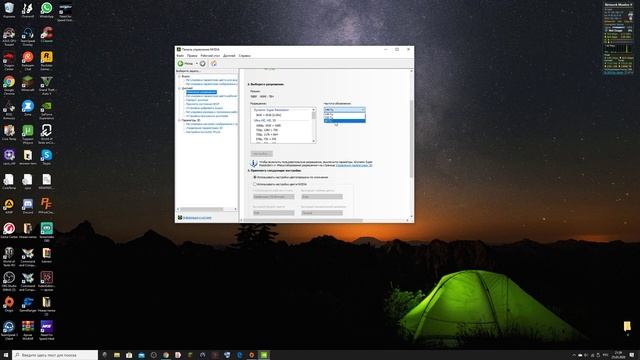Open Need for Speed Heat bottom-row icon

pos(47,330)
